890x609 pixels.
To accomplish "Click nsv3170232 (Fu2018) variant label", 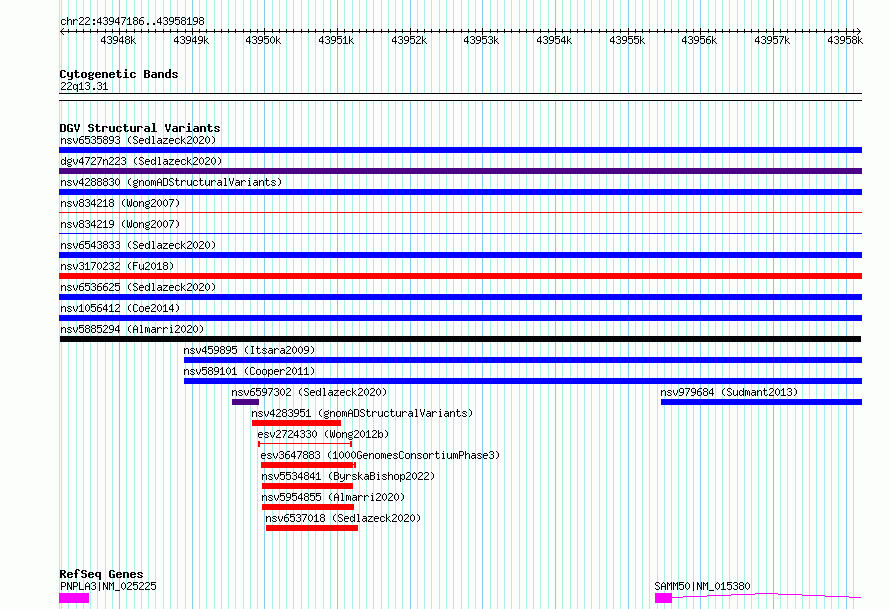I will [117, 266].
